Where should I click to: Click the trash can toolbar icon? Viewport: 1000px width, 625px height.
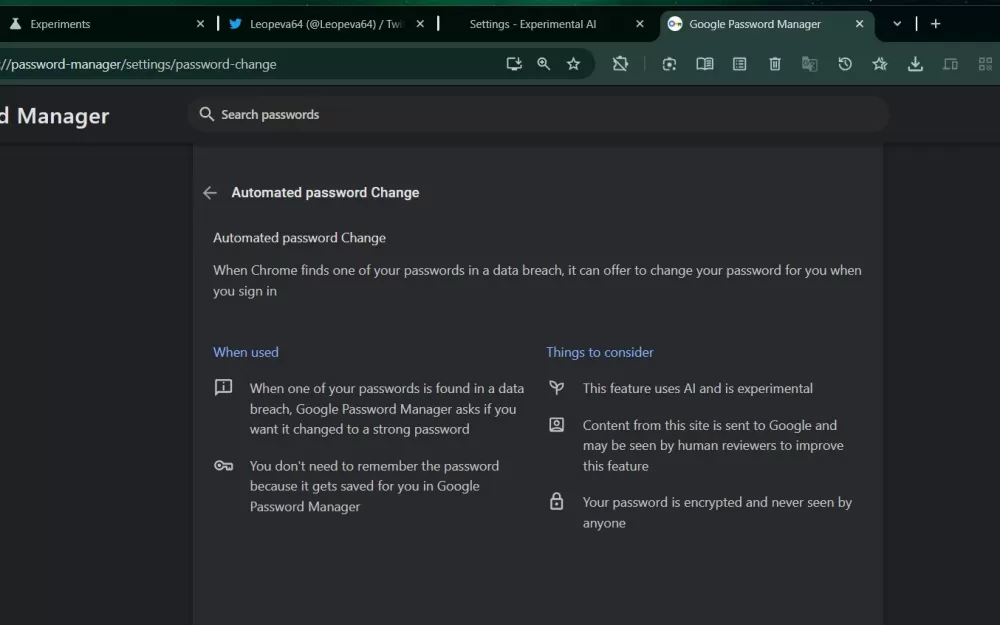[x=775, y=64]
